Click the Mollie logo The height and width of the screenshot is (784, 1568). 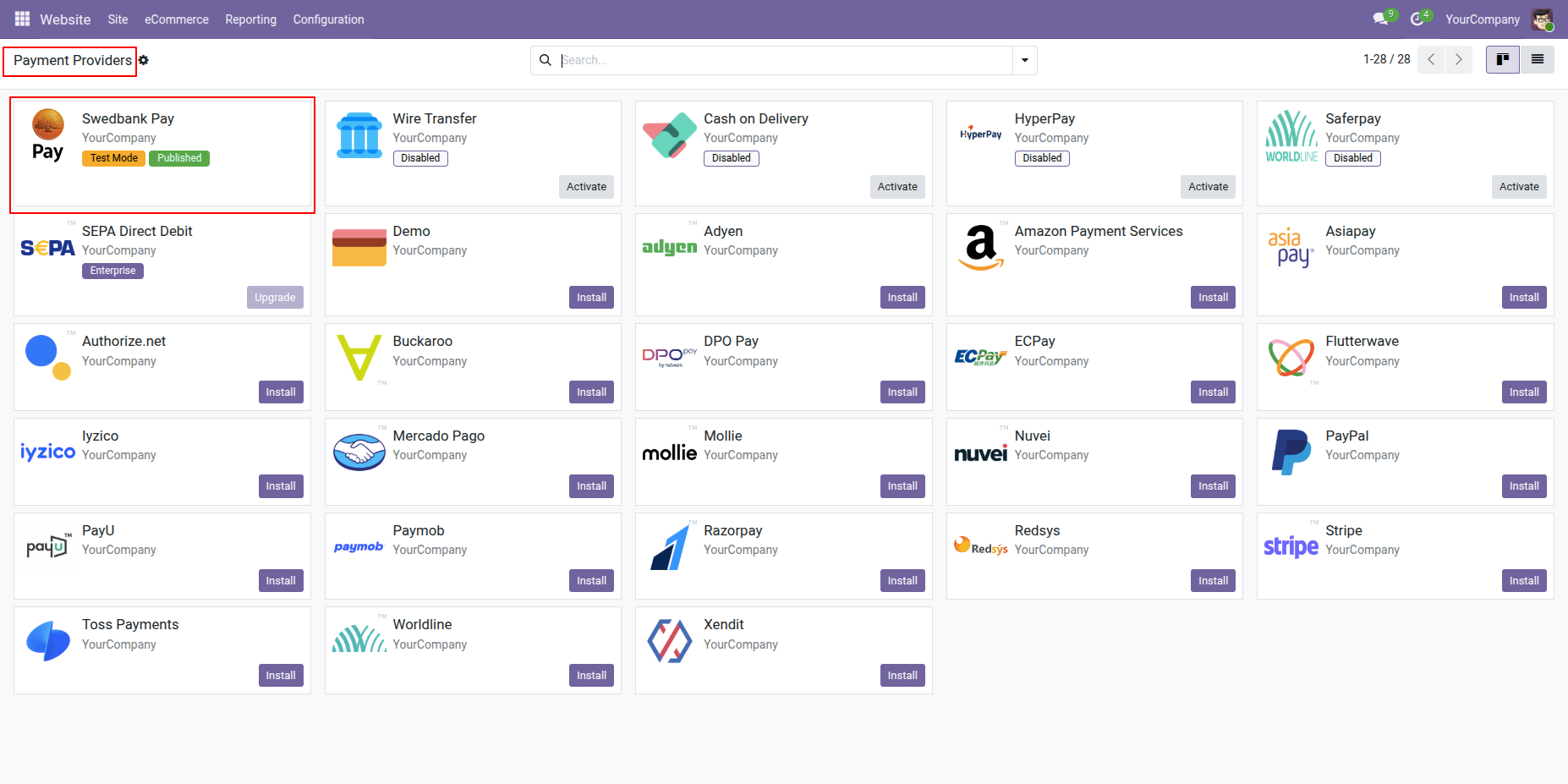[670, 452]
